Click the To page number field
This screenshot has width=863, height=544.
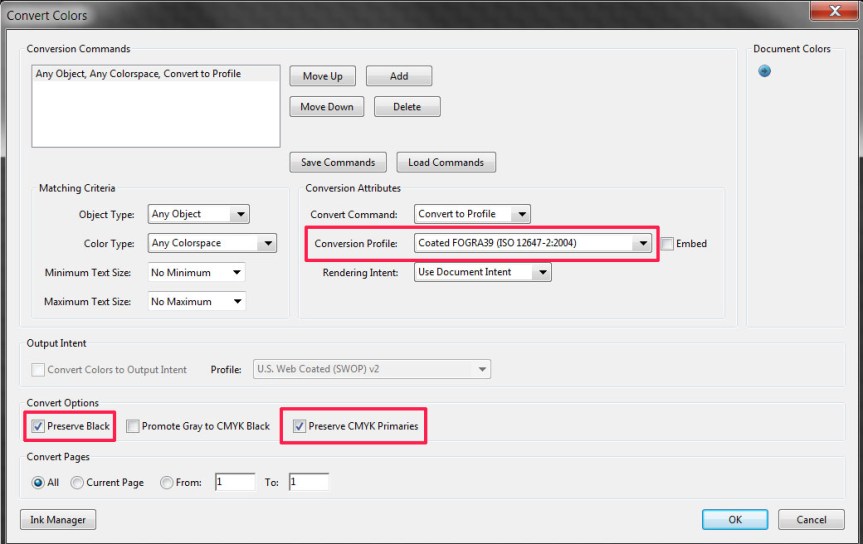pos(308,482)
